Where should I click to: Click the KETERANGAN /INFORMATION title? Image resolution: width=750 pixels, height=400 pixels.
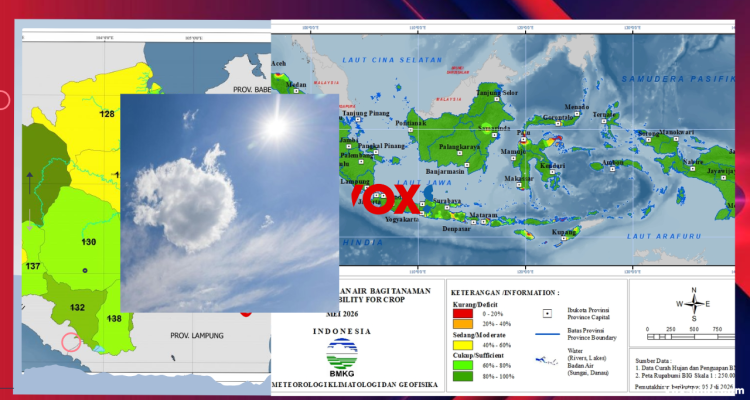coord(505,292)
